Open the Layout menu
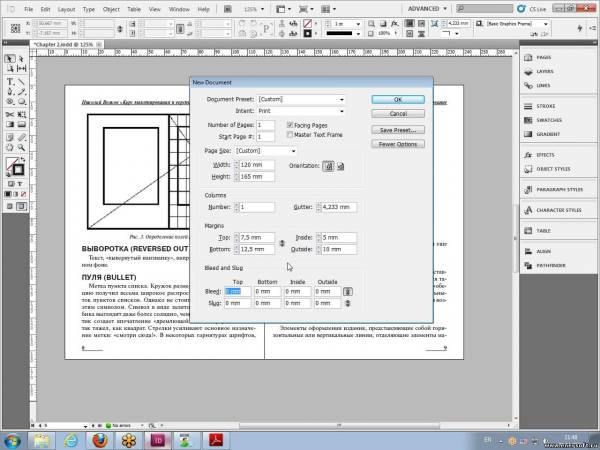This screenshot has width=600, height=450. pos(67,9)
